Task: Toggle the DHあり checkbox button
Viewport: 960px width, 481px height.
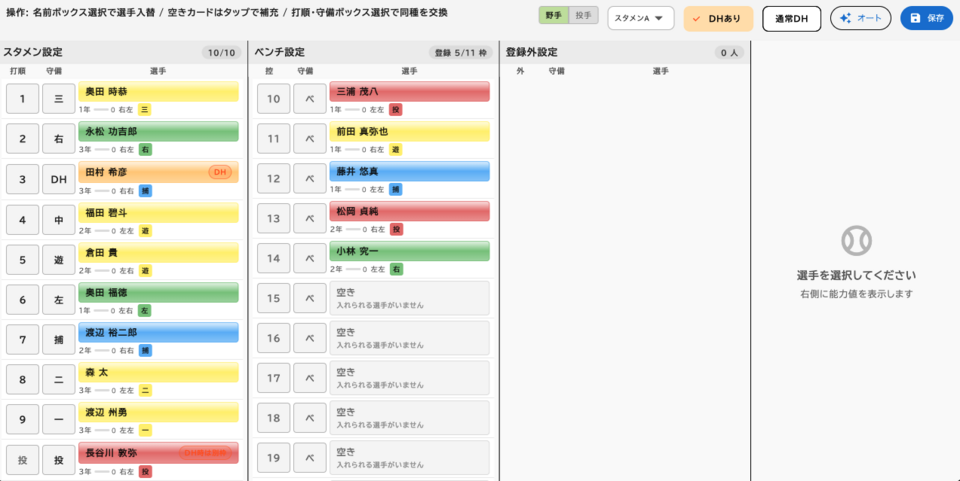Action: tap(717, 18)
